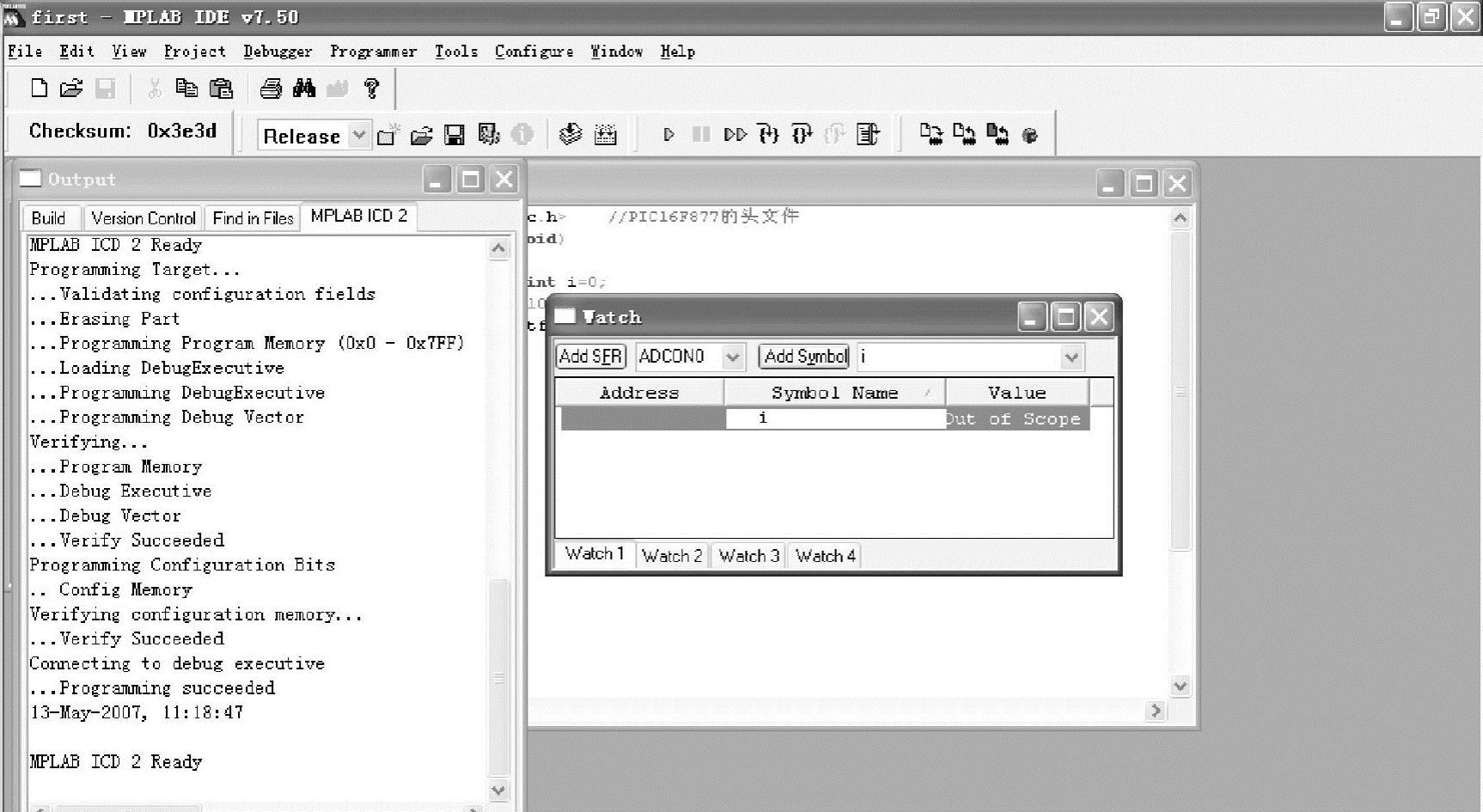Viewport: 1483px width, 812px height.
Task: Click the Value column header
Action: 1017,393
